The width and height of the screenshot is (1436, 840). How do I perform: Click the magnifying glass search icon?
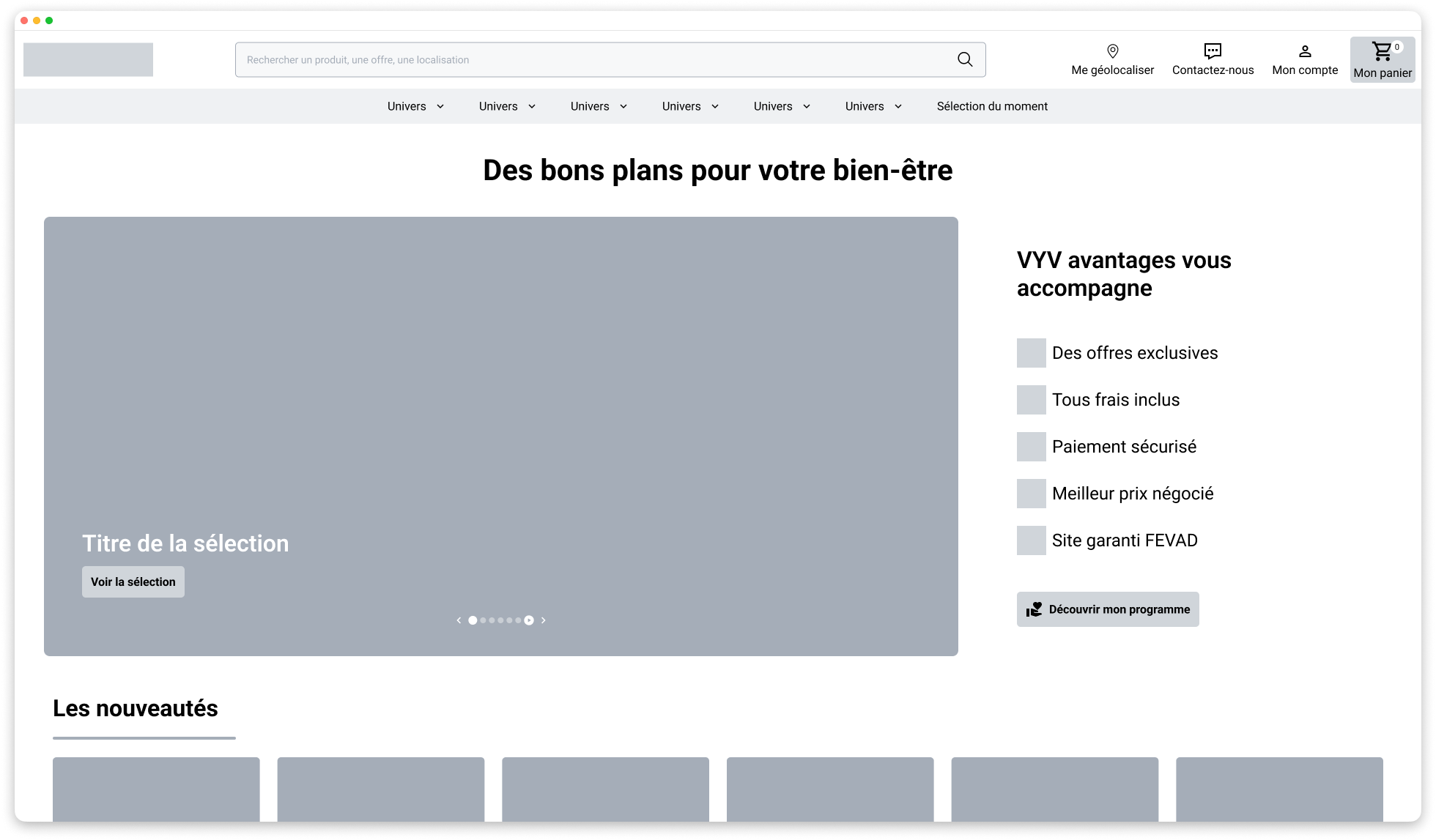pos(965,59)
